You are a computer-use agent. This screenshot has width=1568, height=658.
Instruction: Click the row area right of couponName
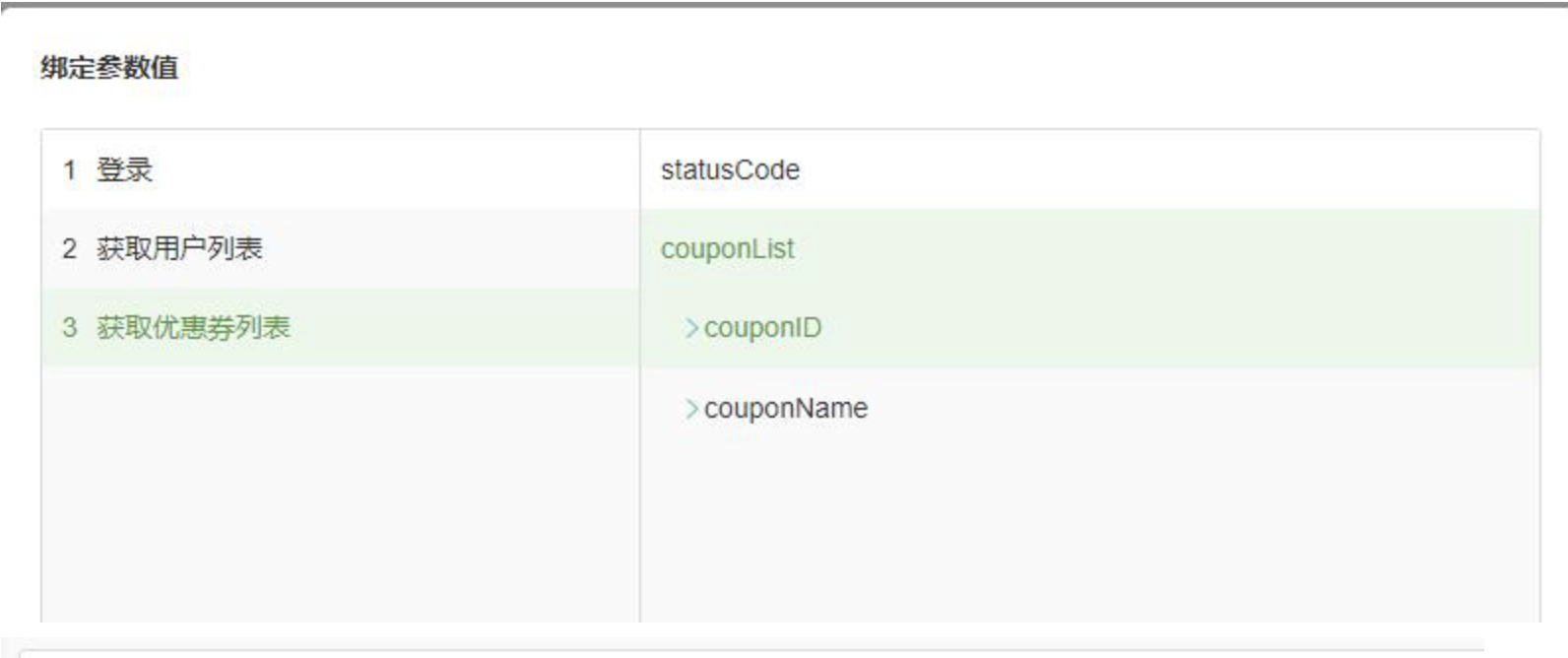coord(1182,408)
